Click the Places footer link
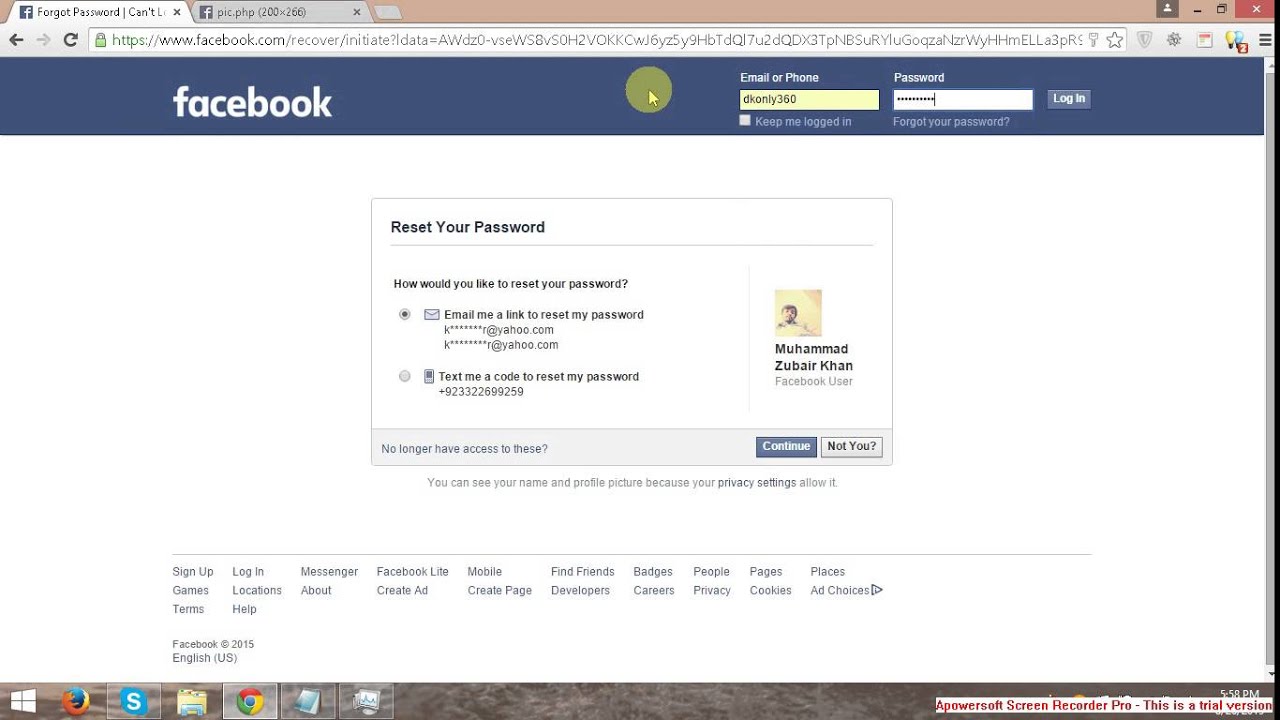 click(x=828, y=572)
